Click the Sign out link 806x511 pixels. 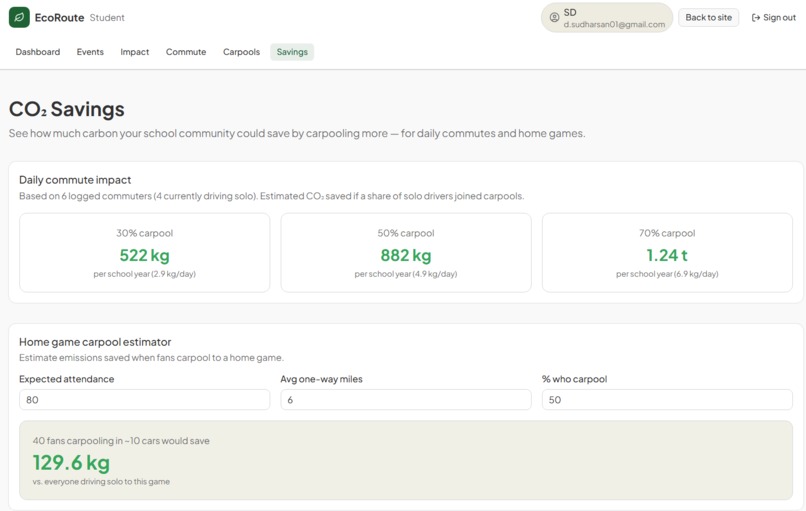(774, 17)
